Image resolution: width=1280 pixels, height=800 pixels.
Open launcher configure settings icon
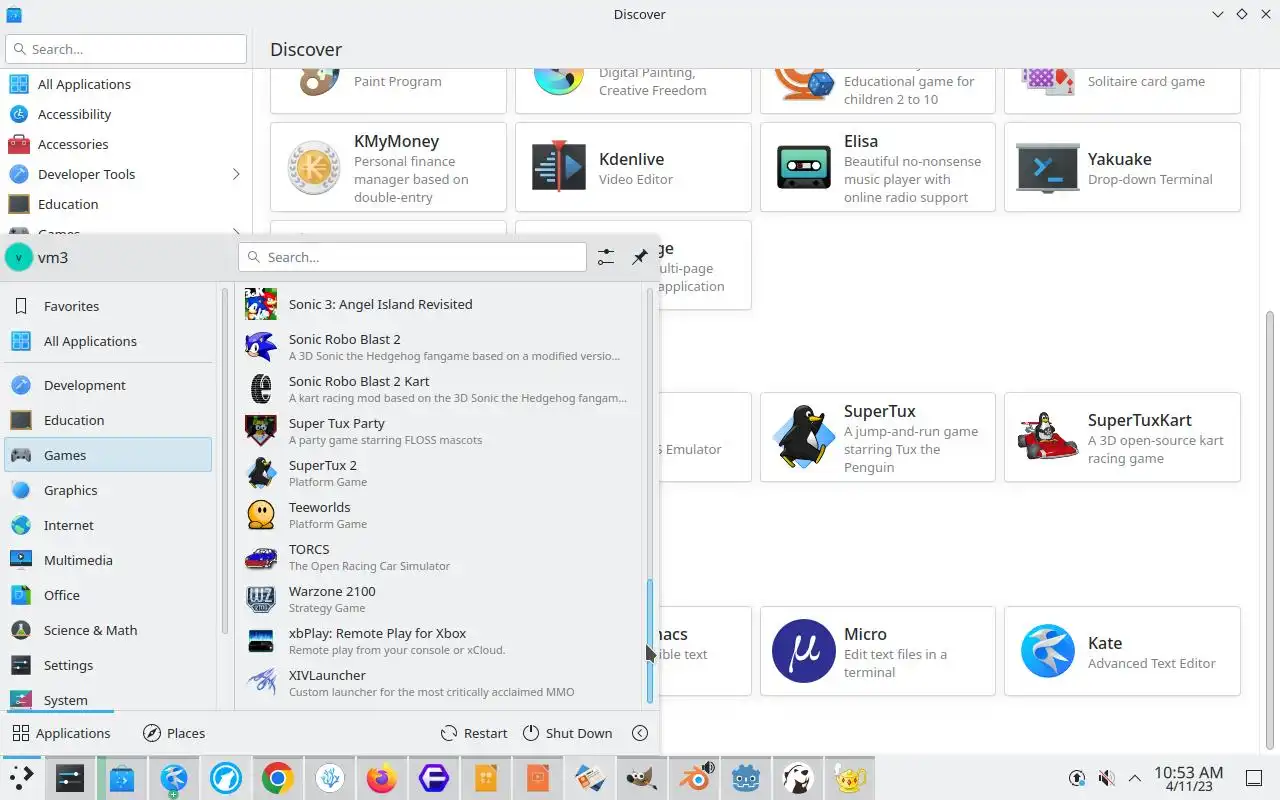click(606, 257)
